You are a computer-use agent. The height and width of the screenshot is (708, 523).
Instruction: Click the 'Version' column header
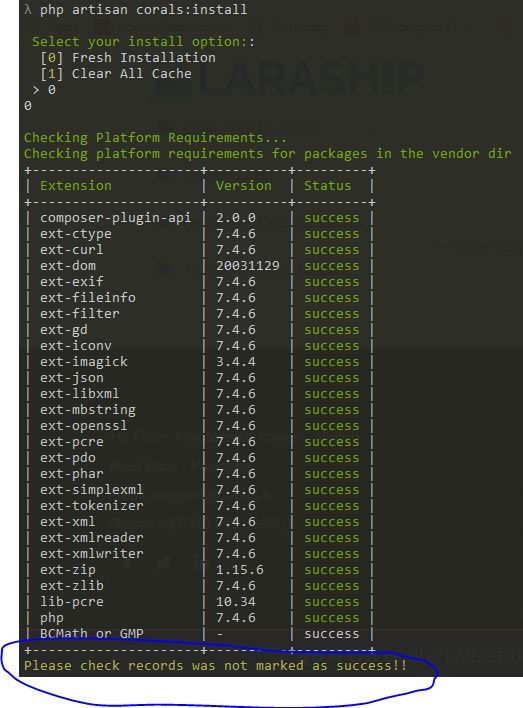click(243, 186)
